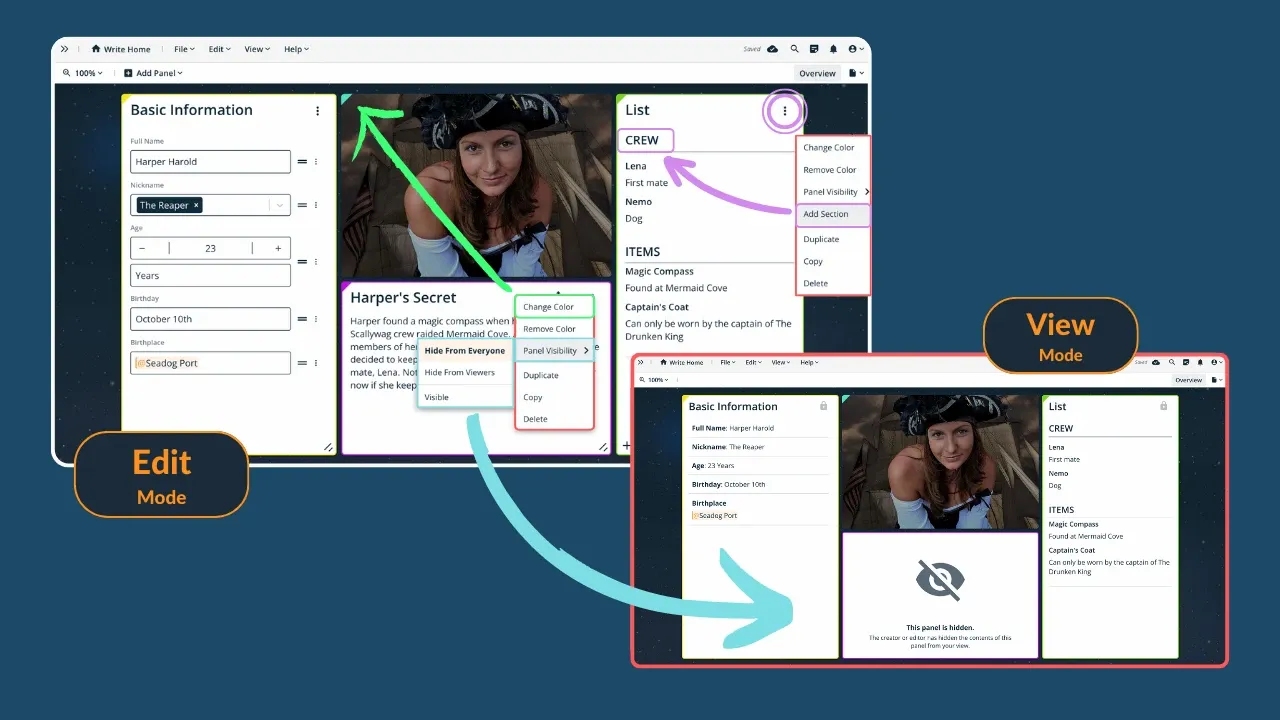The width and height of the screenshot is (1280, 720).
Task: Open the notifications bell icon
Action: (x=833, y=49)
